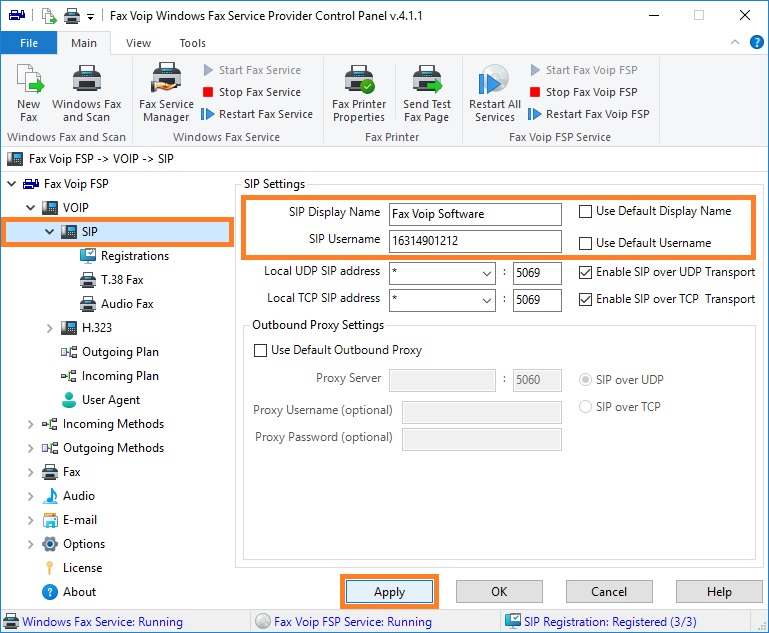The width and height of the screenshot is (769, 633).
Task: Switch to the View ribbon tab
Action: 138,43
